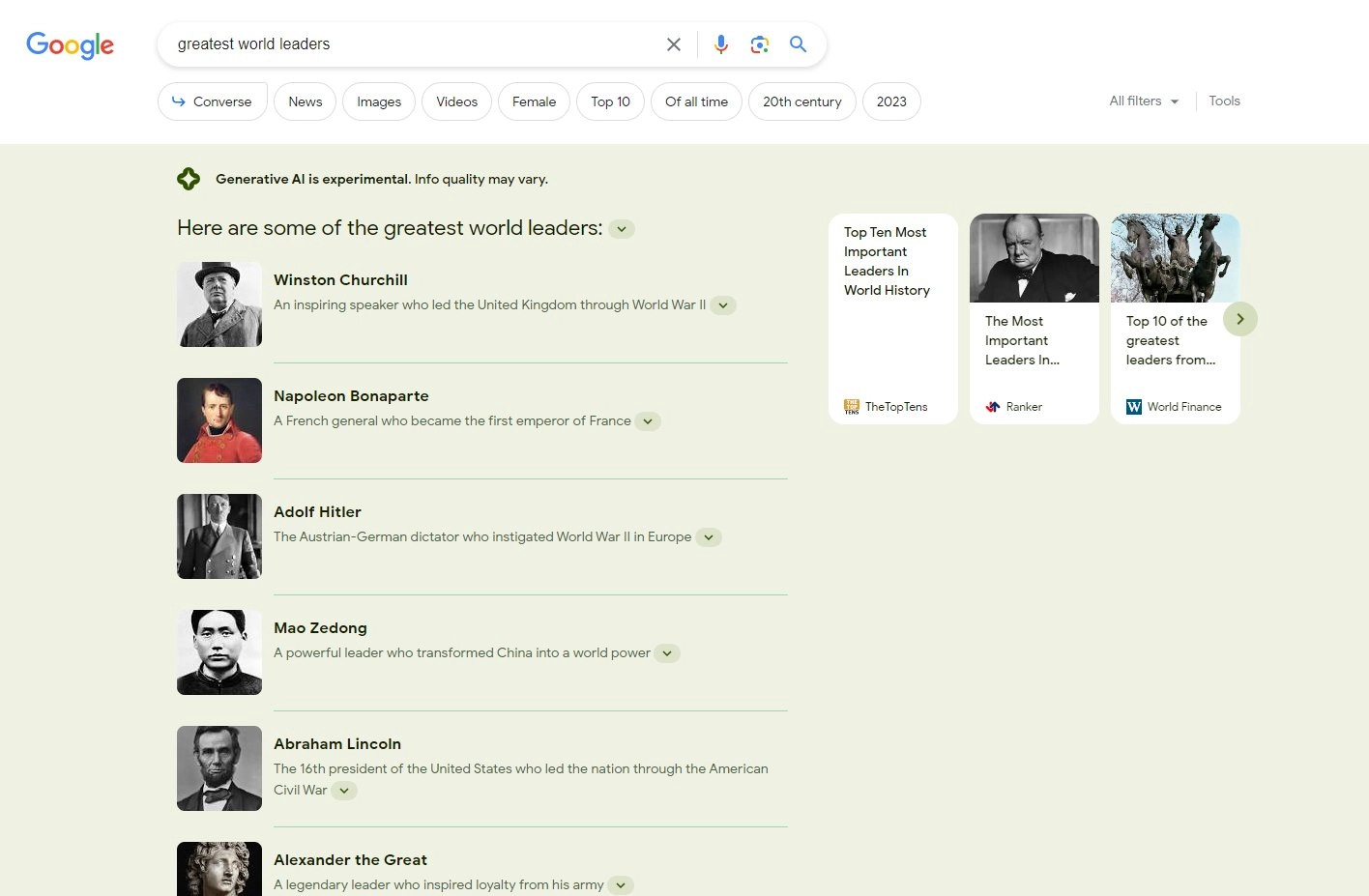The width and height of the screenshot is (1369, 896).
Task: Click 'The Austrian-German dictator' description
Action: pyautogui.click(x=482, y=536)
